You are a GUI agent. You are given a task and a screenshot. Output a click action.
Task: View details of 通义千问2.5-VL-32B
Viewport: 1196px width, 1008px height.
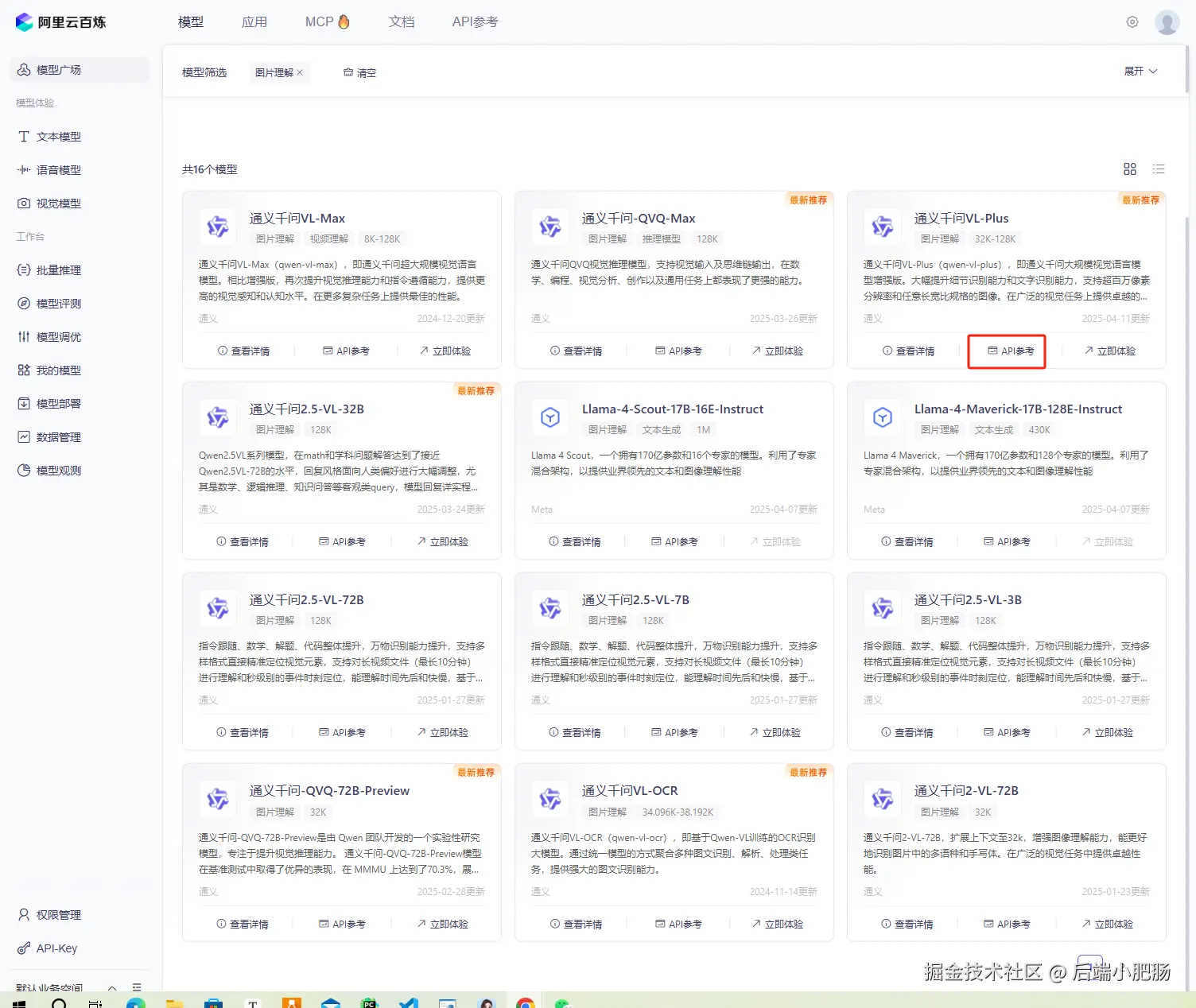pyautogui.click(x=243, y=541)
